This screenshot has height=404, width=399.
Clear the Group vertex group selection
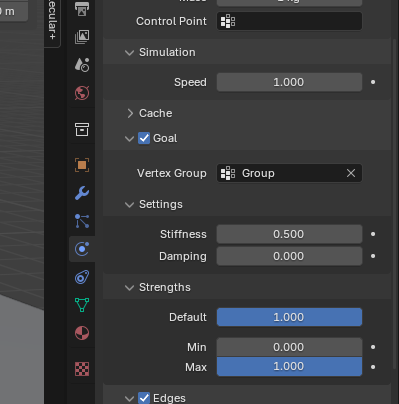tap(351, 173)
